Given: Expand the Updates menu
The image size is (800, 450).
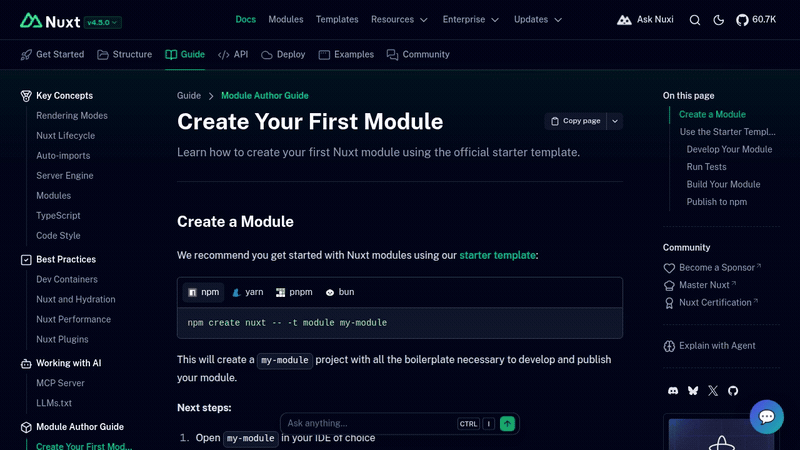Looking at the screenshot, I should click(x=538, y=20).
